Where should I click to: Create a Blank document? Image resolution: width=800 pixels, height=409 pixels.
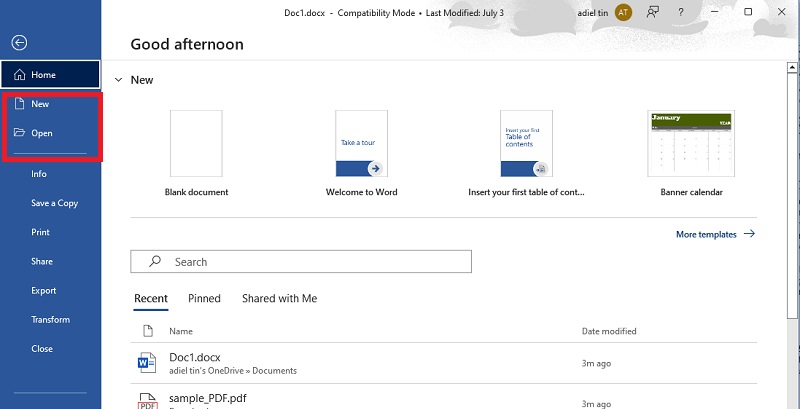(x=196, y=153)
